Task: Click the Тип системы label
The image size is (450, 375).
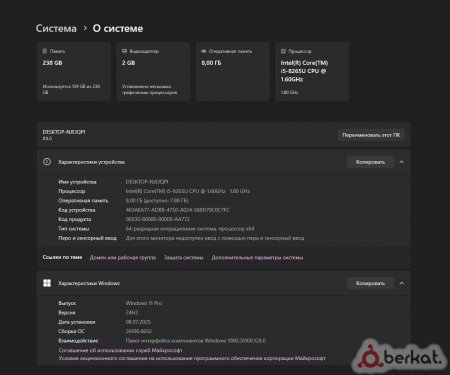Action: click(x=74, y=229)
